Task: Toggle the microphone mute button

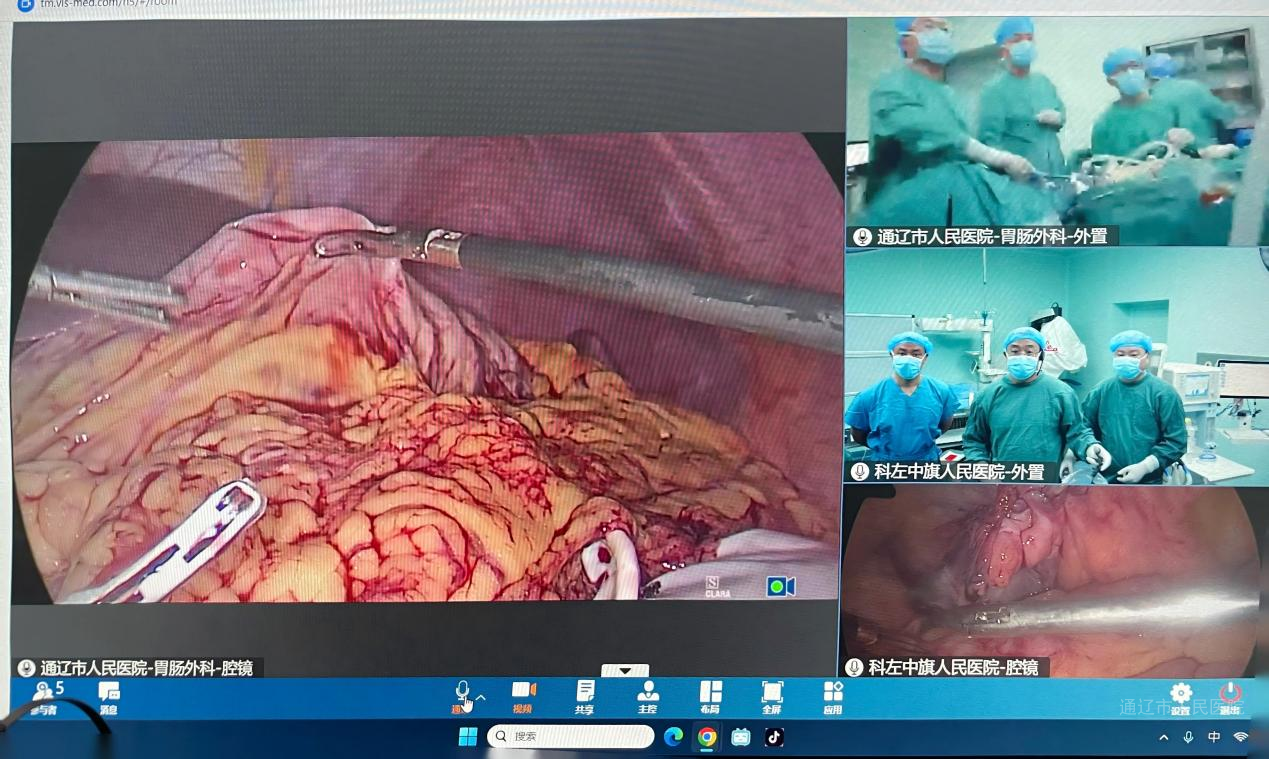Action: [x=462, y=694]
